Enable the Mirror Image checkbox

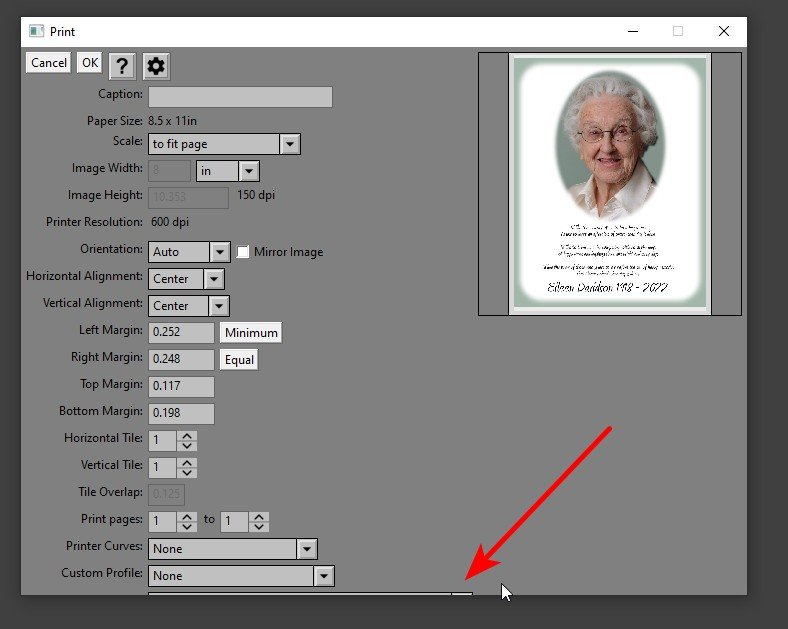243,252
